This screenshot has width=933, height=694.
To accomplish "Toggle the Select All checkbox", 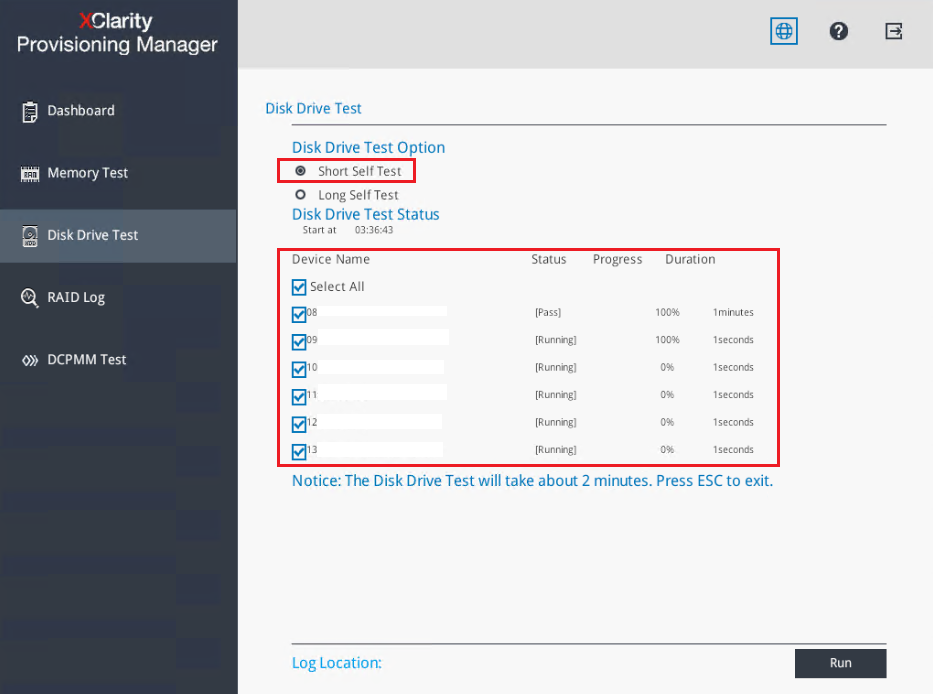I will (299, 287).
